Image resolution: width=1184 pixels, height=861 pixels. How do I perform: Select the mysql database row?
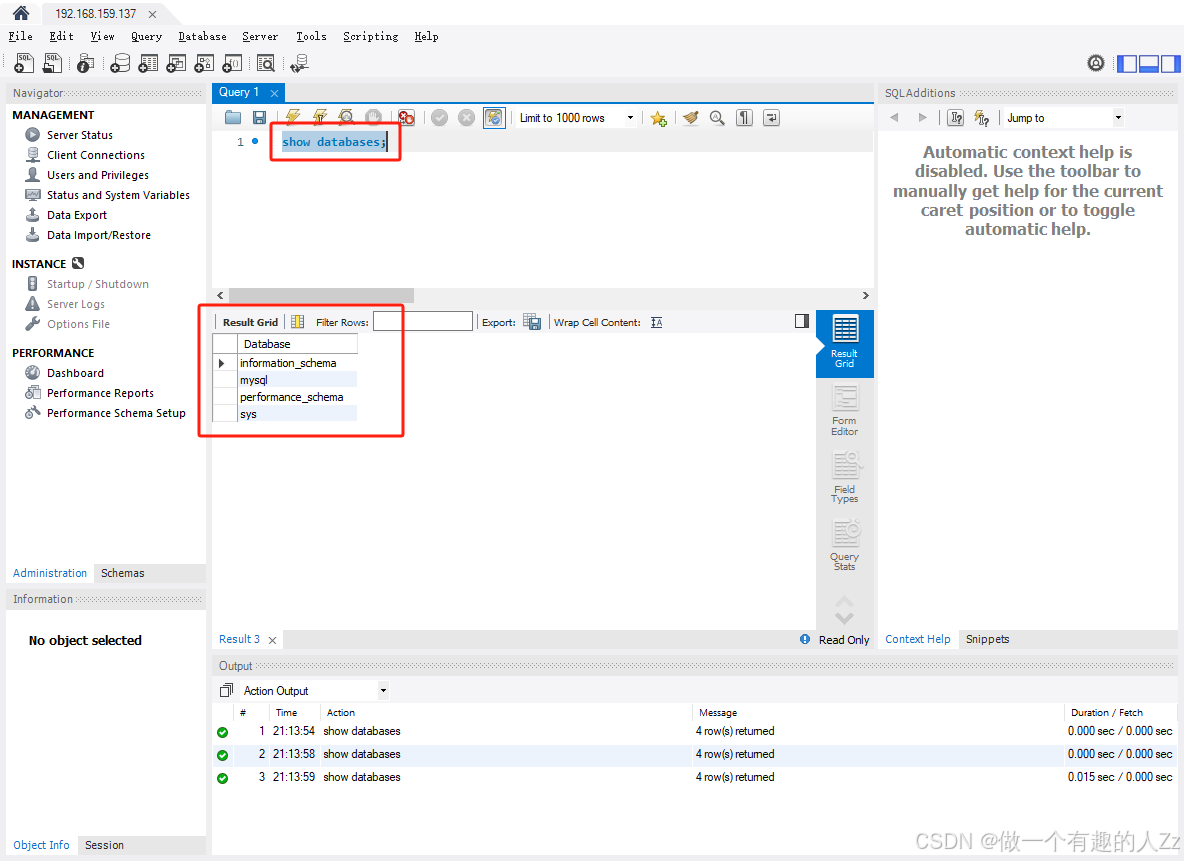pyautogui.click(x=298, y=380)
